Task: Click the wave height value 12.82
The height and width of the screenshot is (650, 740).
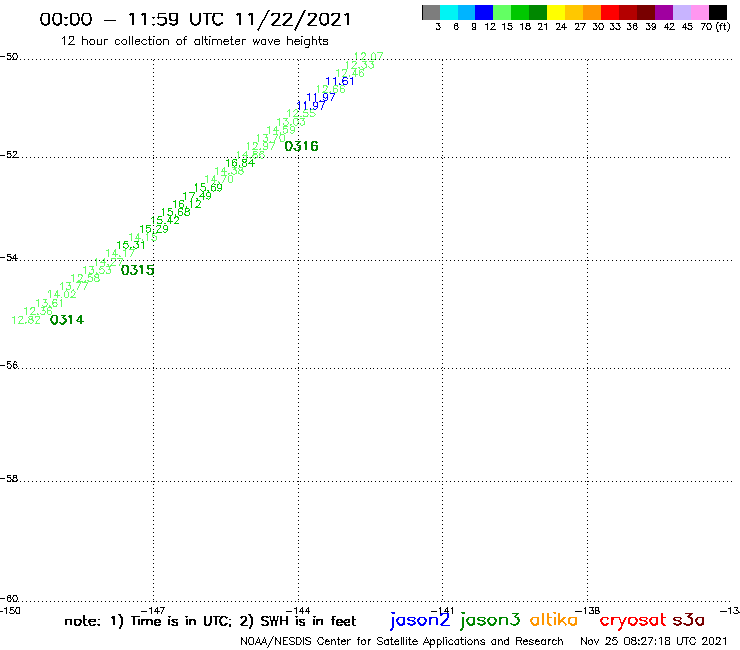Action: (26, 320)
